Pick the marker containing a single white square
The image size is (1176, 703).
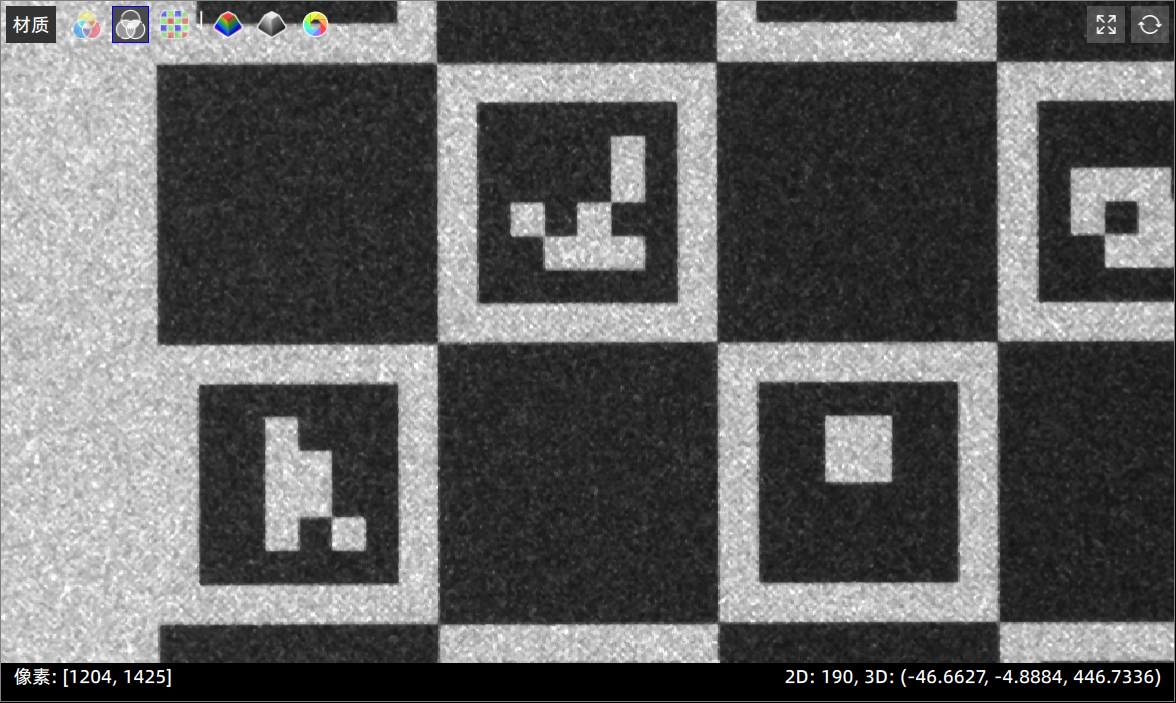[858, 482]
